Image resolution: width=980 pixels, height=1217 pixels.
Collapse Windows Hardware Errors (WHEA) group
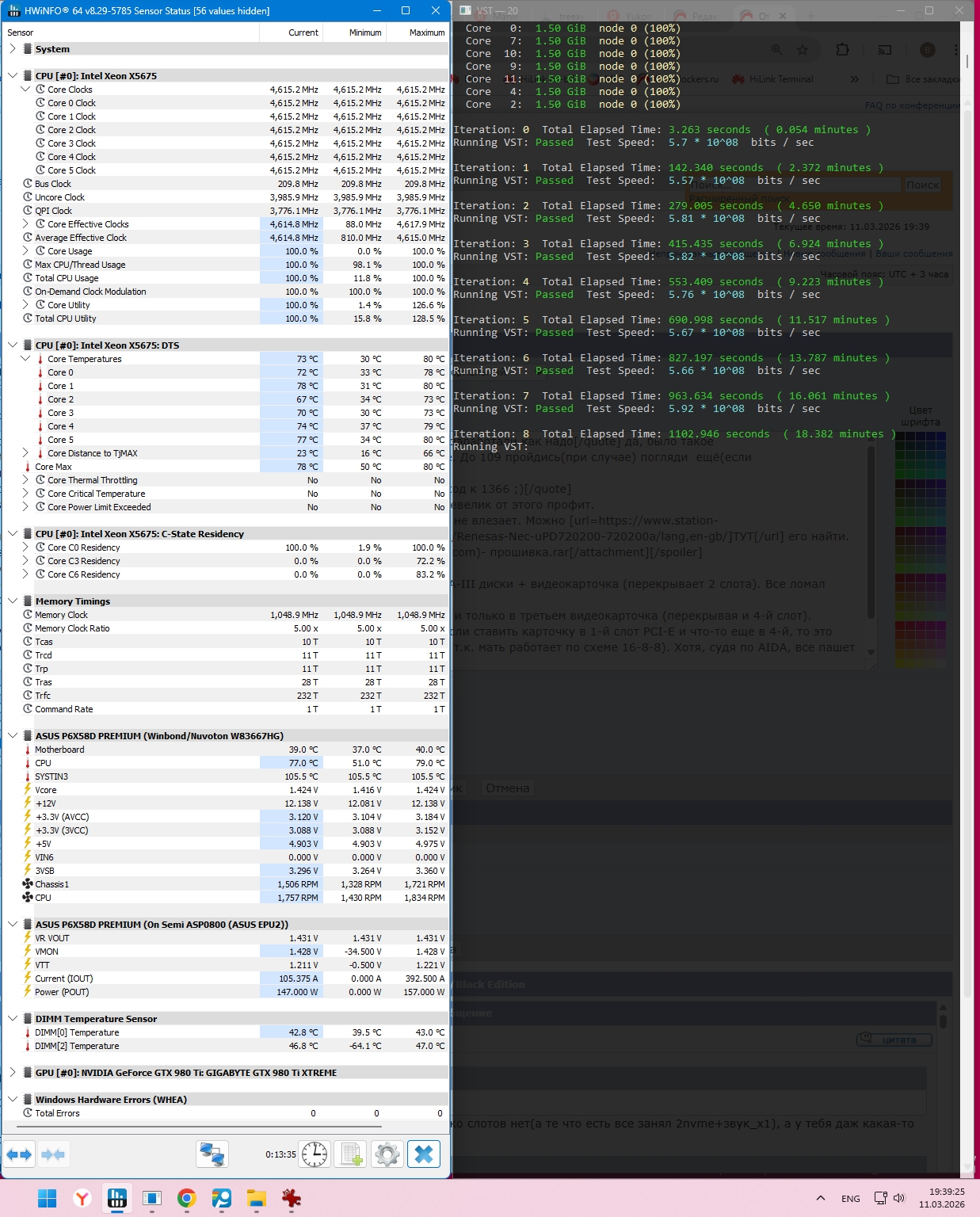[x=13, y=1100]
